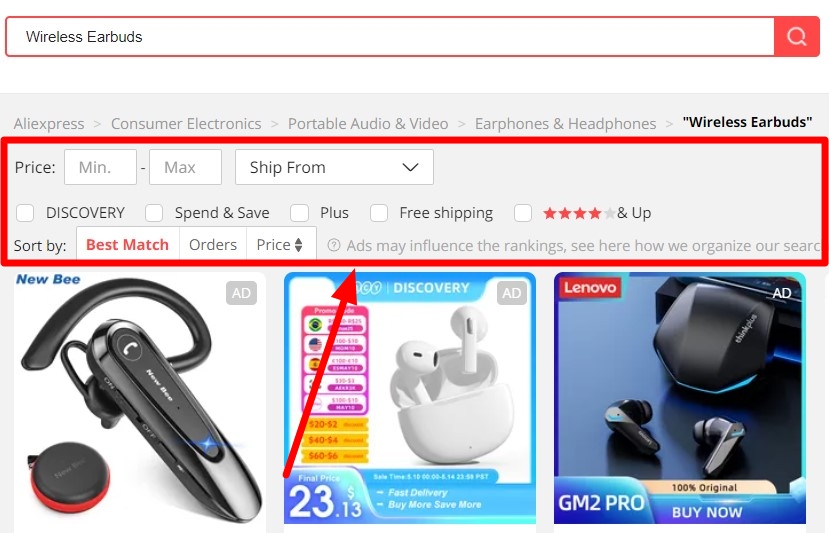This screenshot has height=533, width=829.
Task: Click the Price sort arrows icon
Action: tap(298, 245)
